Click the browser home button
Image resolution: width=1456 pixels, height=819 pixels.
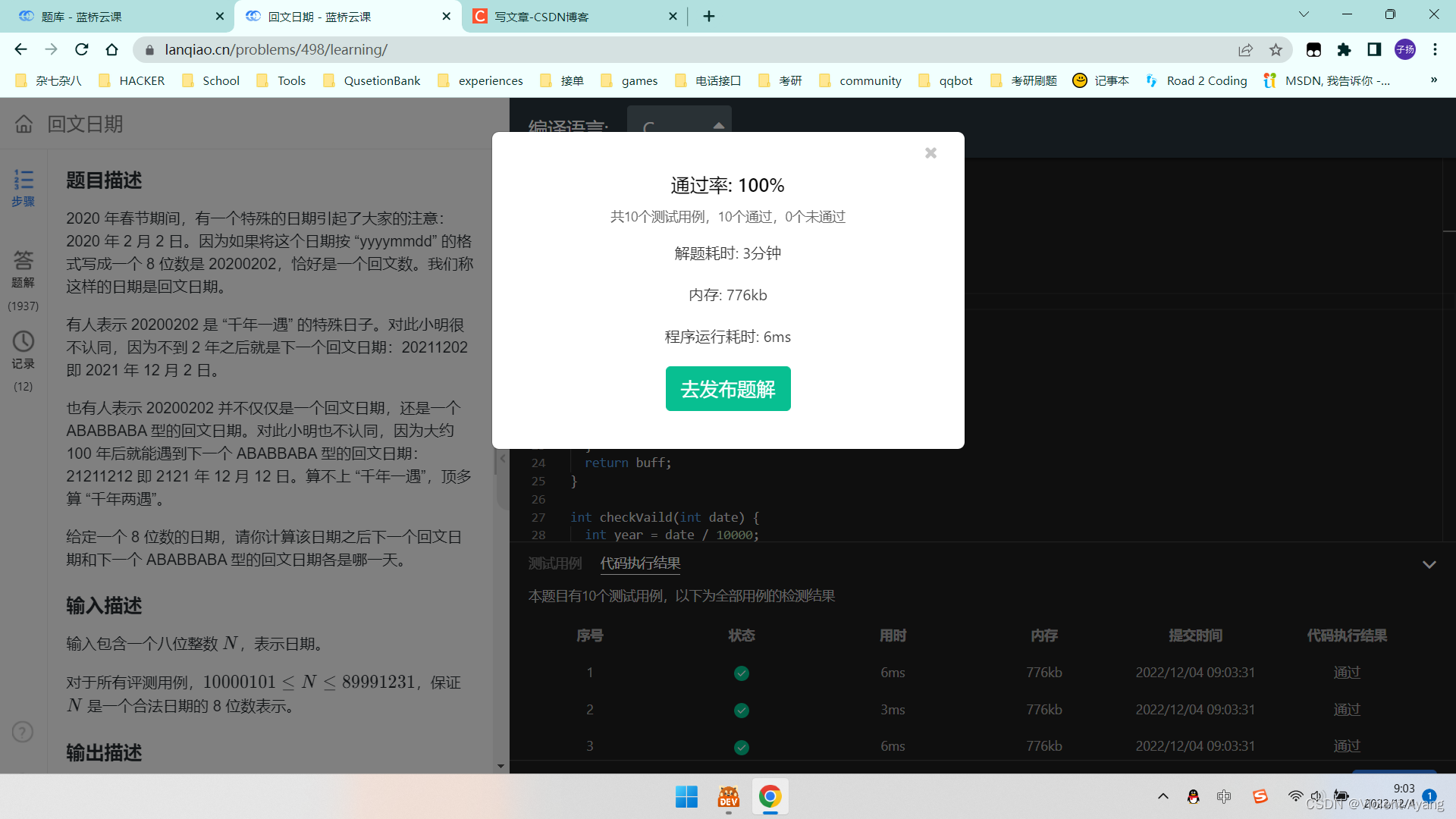point(111,49)
